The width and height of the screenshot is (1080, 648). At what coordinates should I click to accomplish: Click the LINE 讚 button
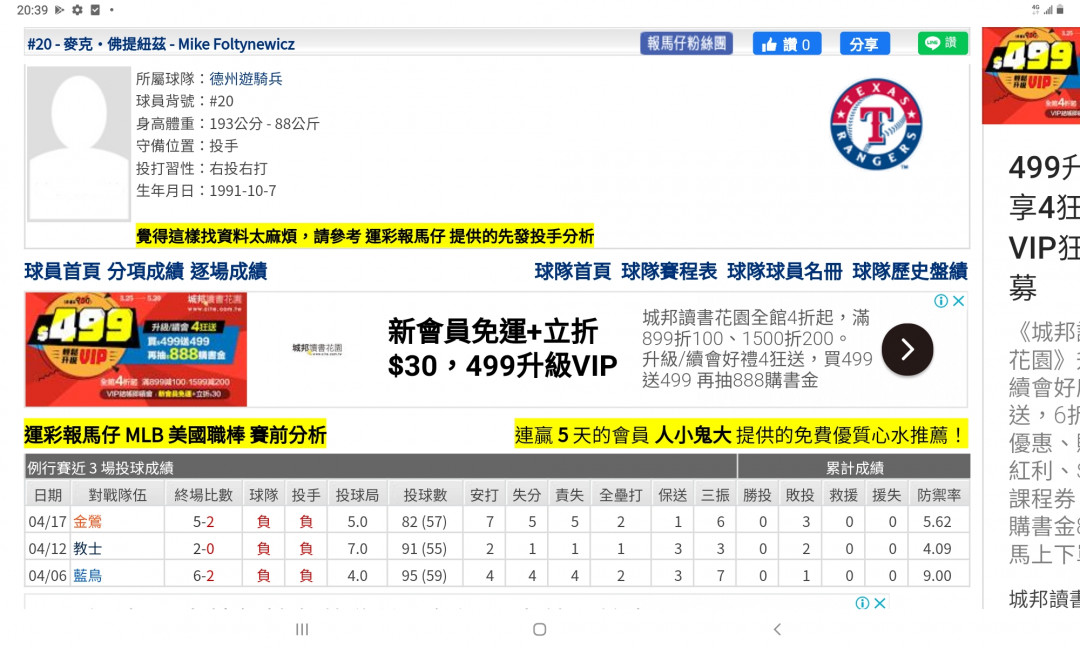click(x=942, y=43)
